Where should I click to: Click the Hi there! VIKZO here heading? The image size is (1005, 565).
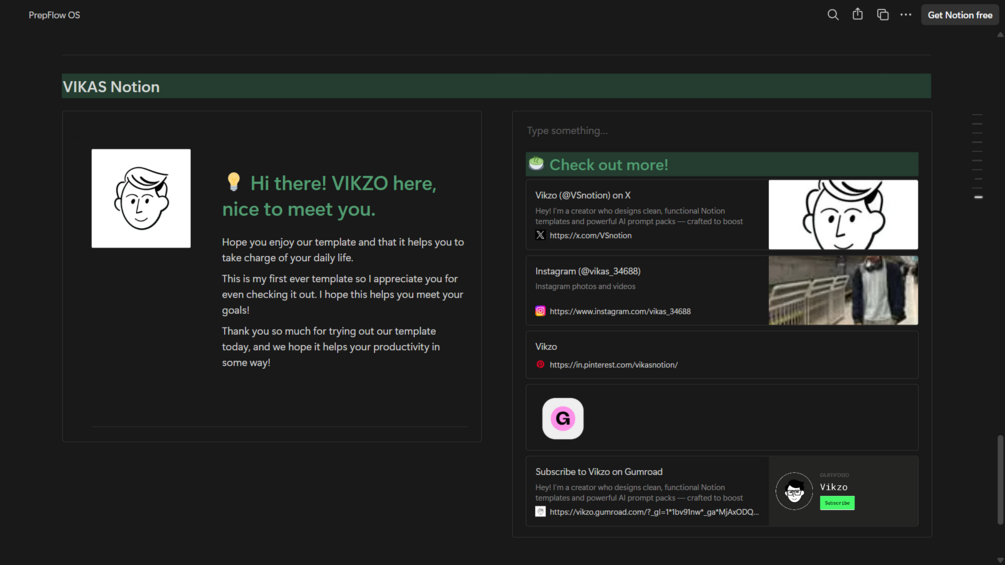point(329,196)
